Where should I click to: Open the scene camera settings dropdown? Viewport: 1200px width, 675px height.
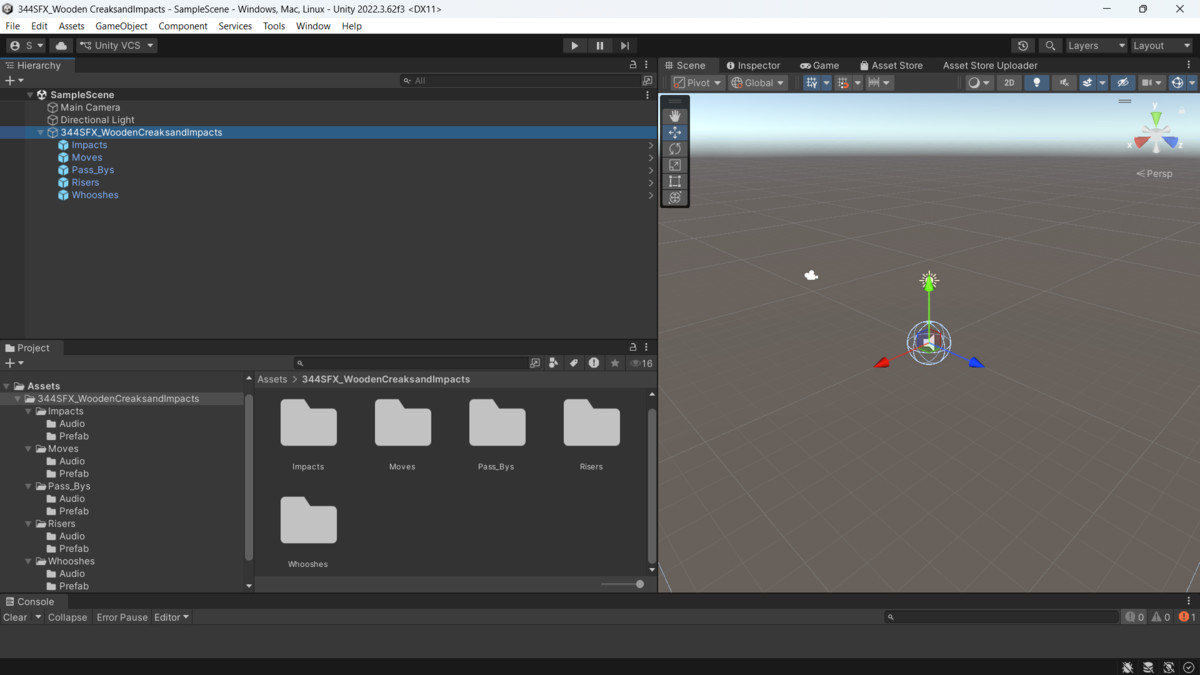point(1152,83)
